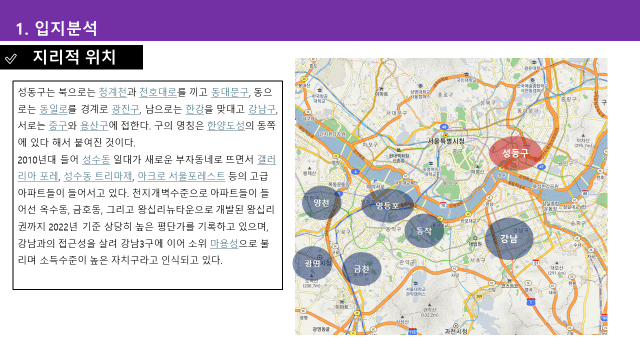Select the red 성동구 map oval
640x360 pixels.
[x=515, y=153]
